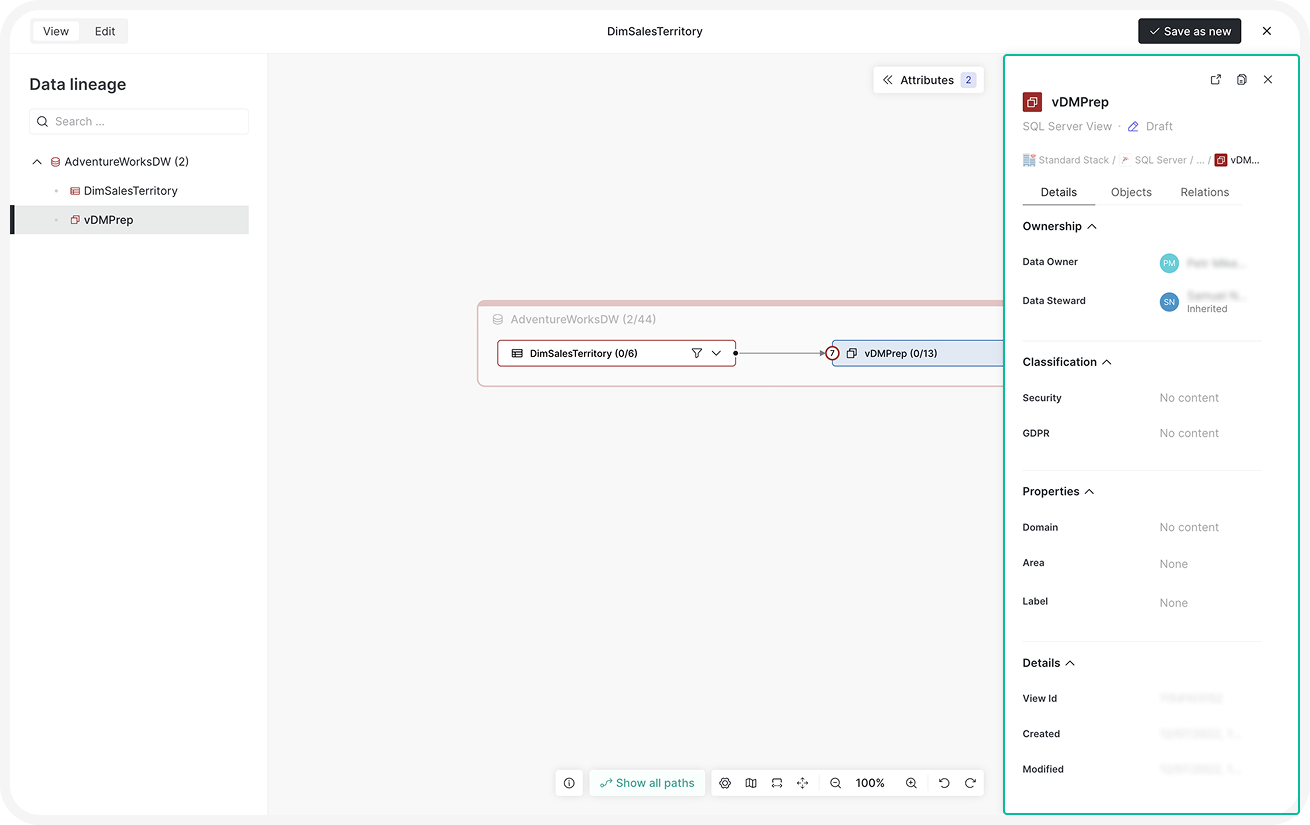Collapse the AdventureWorksDW tree node
The height and width of the screenshot is (825, 1310).
37,162
